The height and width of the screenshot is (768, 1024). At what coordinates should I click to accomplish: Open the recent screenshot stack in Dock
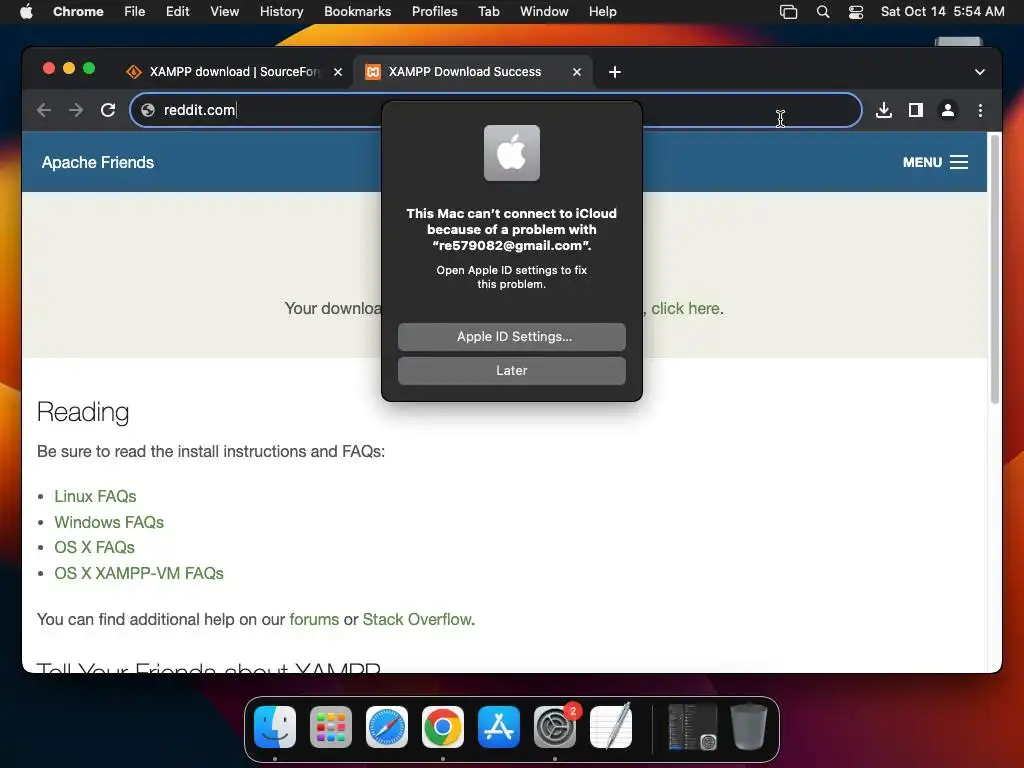click(692, 727)
